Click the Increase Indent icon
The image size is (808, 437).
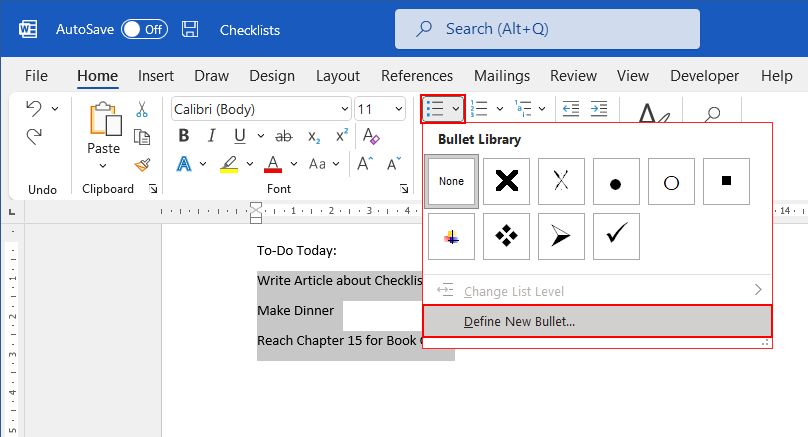tap(598, 109)
